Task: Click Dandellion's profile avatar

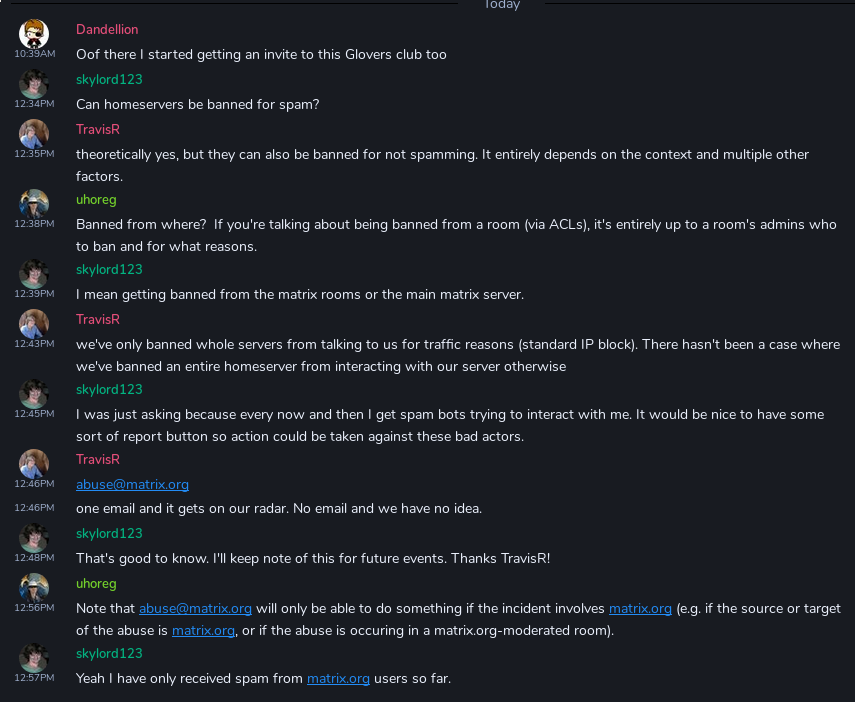Action: point(34,33)
